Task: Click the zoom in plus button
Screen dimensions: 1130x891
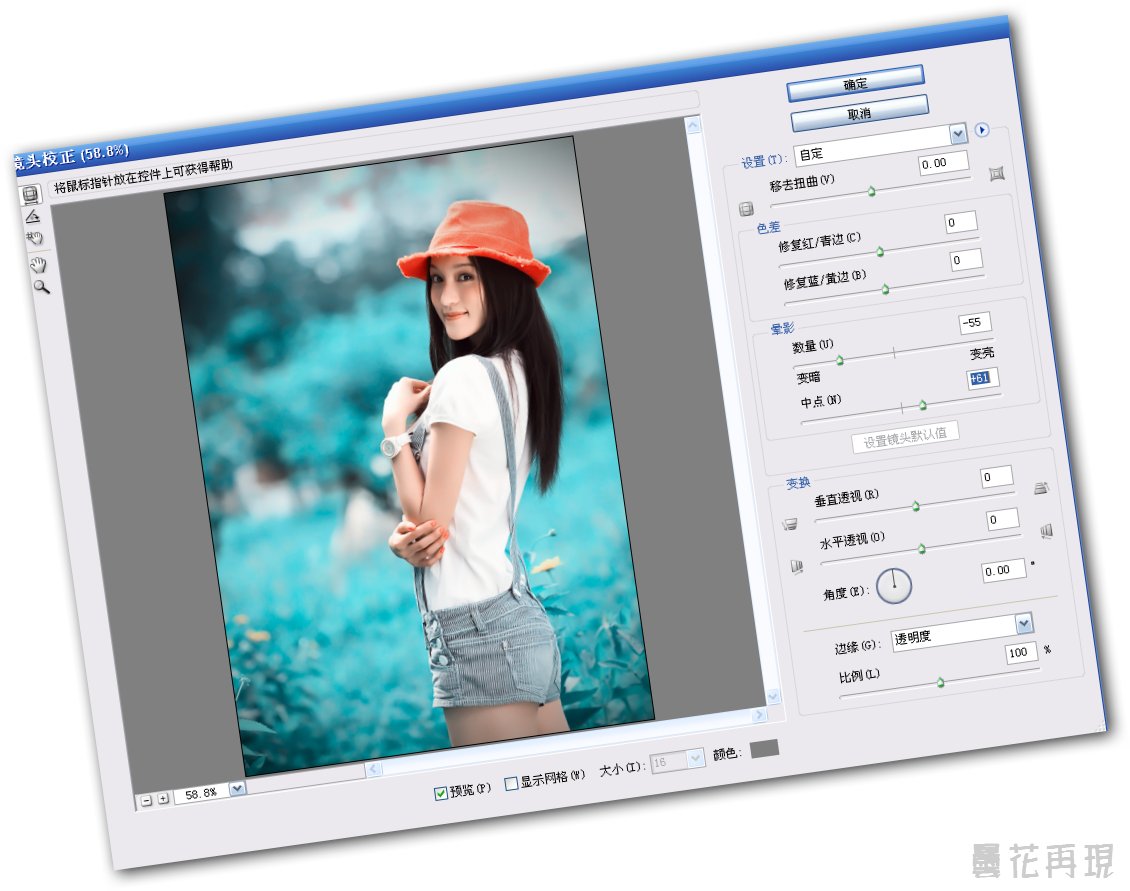Action: tap(163, 798)
